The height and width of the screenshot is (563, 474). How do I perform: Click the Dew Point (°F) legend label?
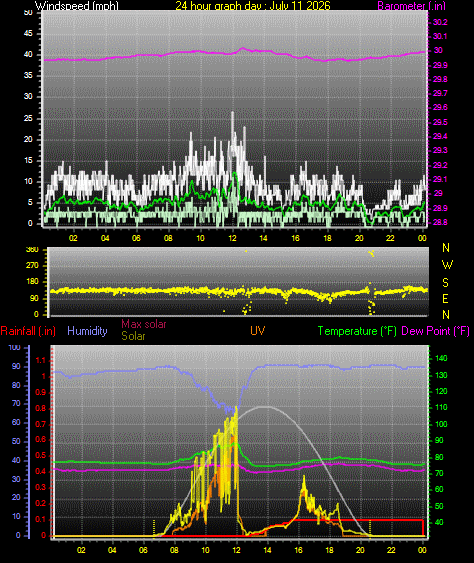point(436,331)
